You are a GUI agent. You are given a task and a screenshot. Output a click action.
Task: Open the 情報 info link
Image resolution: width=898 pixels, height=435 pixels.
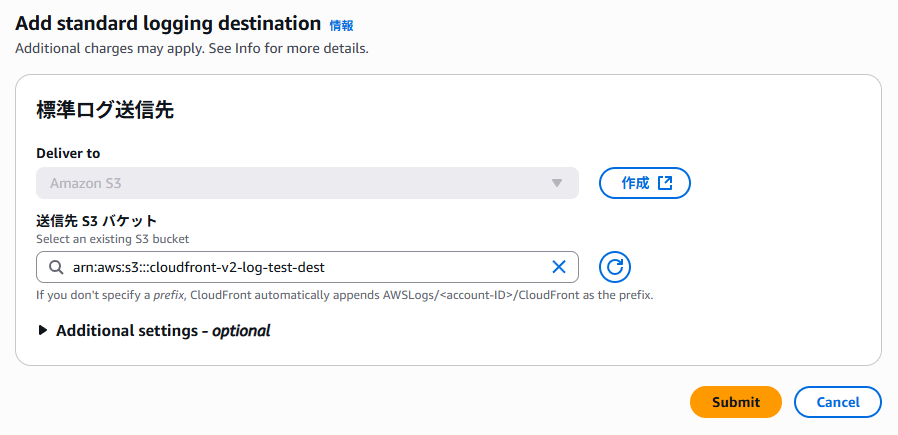coord(341,25)
